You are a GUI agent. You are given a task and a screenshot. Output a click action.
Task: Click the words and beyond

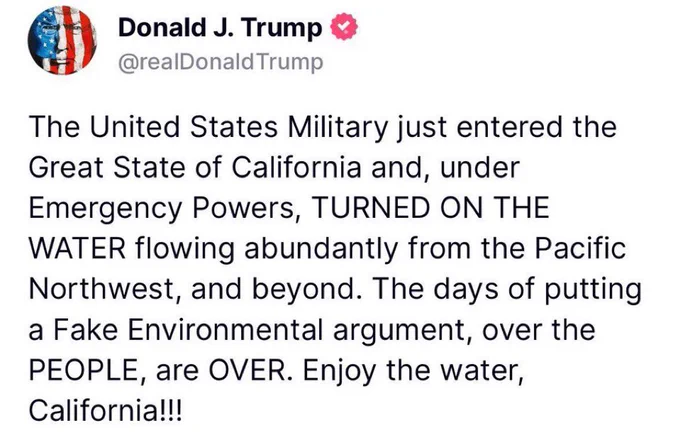click(272, 290)
